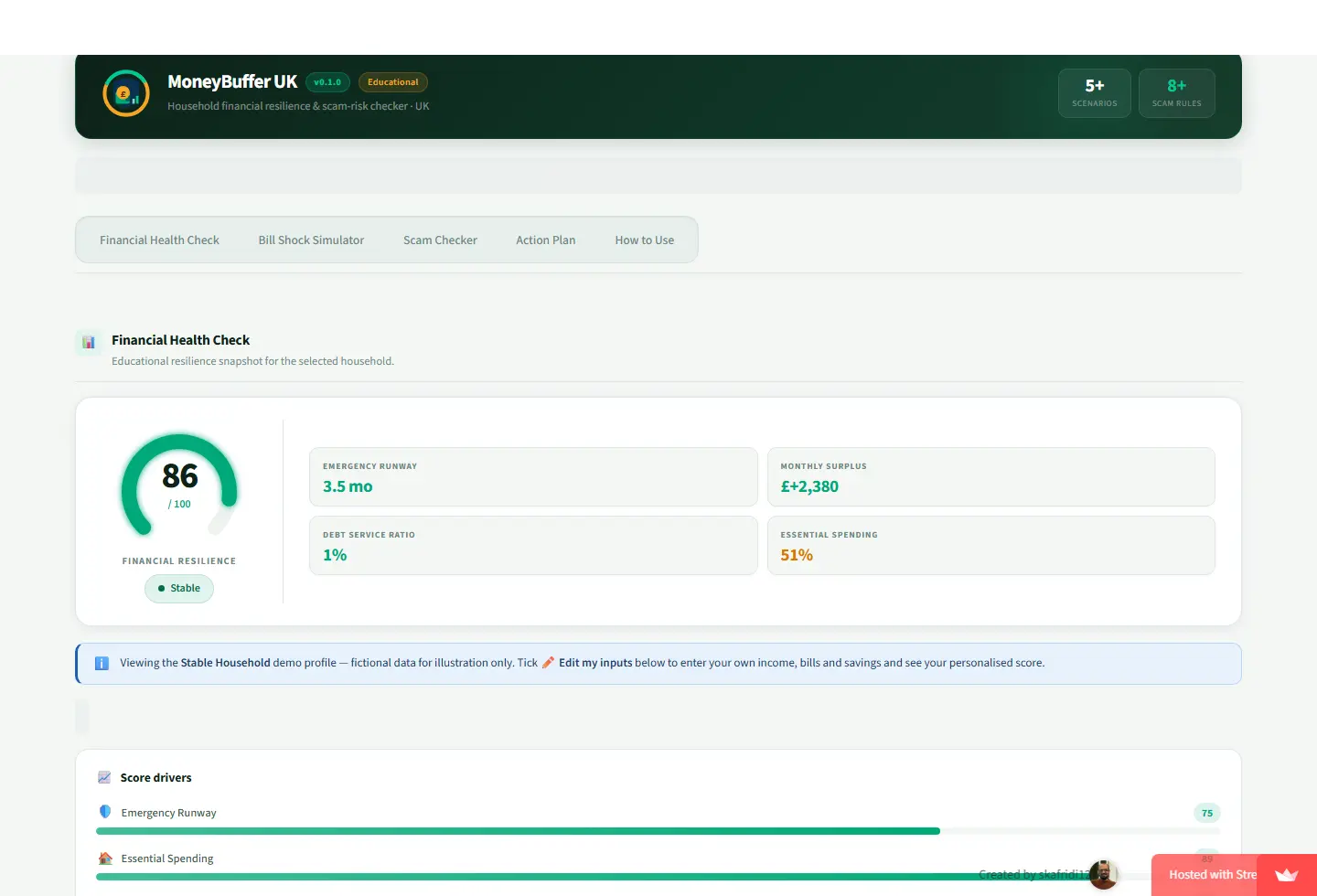Click the Emergency Runway 3.5 mo card
The width and height of the screenshot is (1317, 896).
533,477
